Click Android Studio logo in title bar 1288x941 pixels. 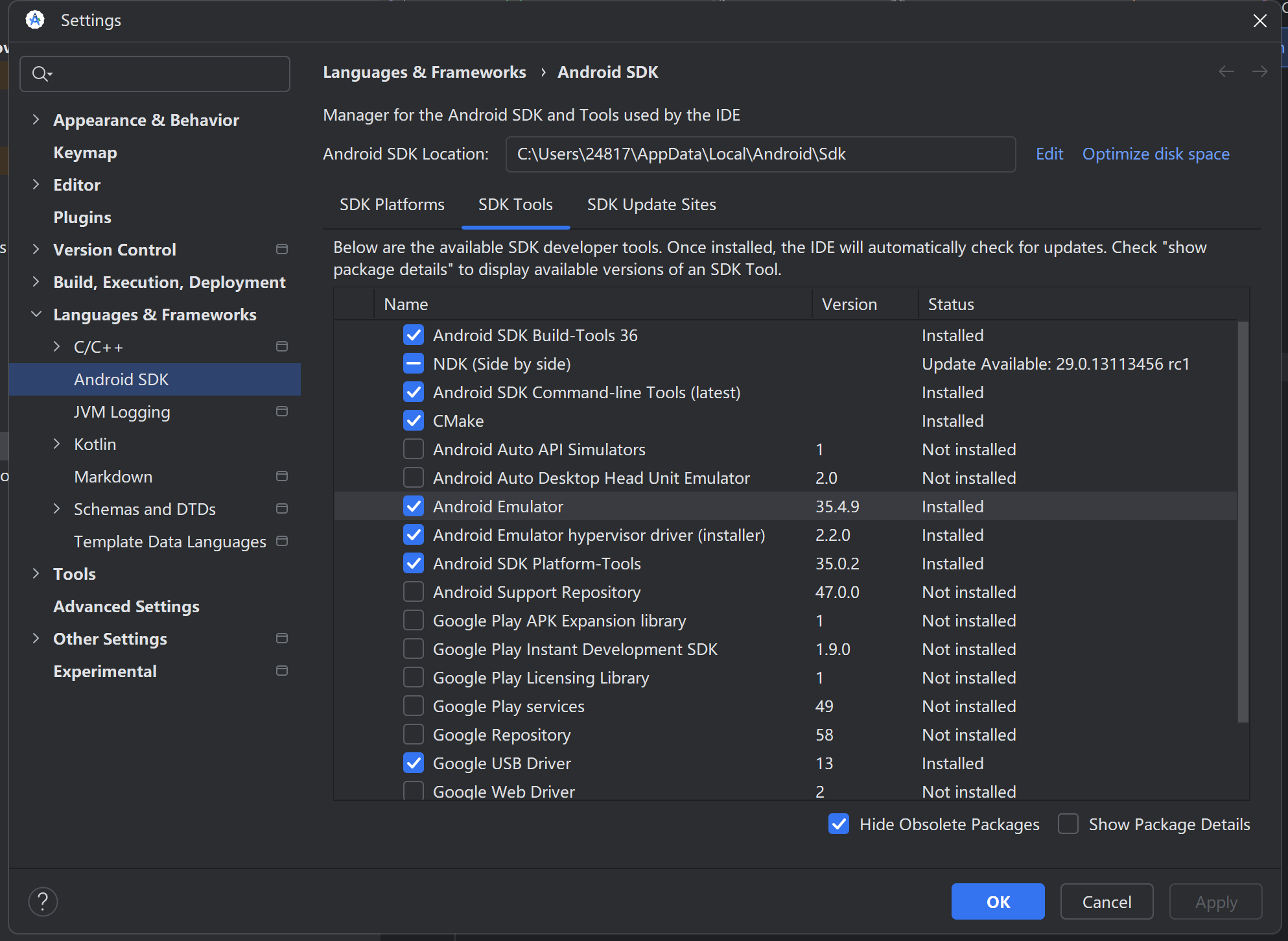pos(35,20)
